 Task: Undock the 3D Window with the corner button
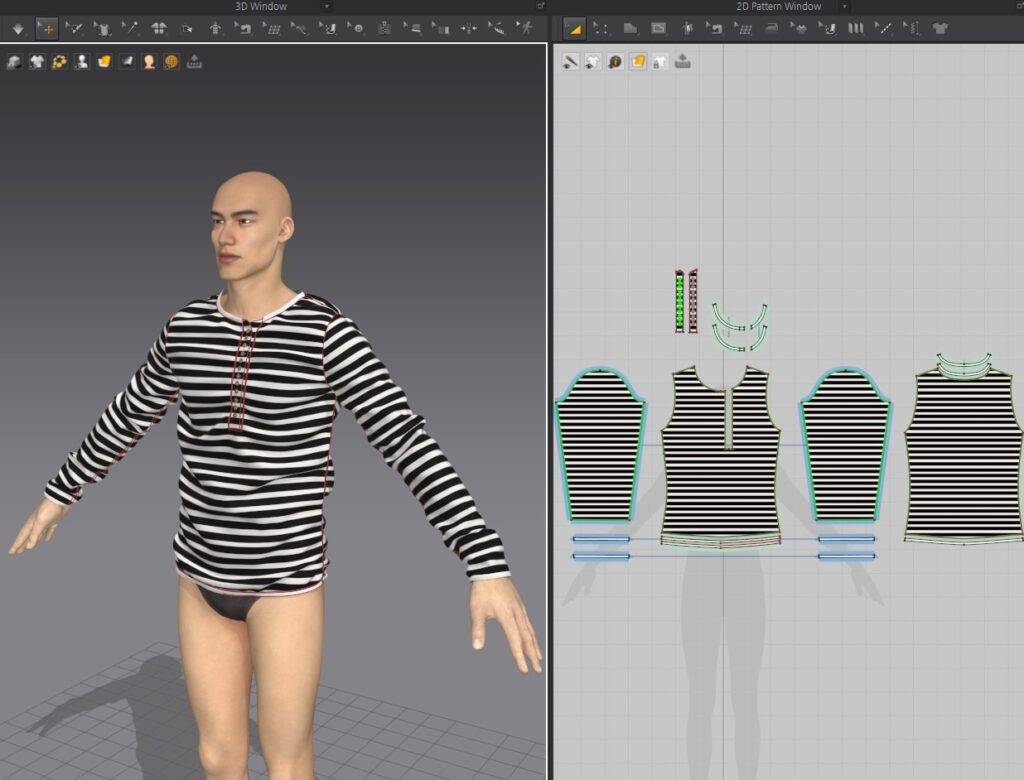541,6
